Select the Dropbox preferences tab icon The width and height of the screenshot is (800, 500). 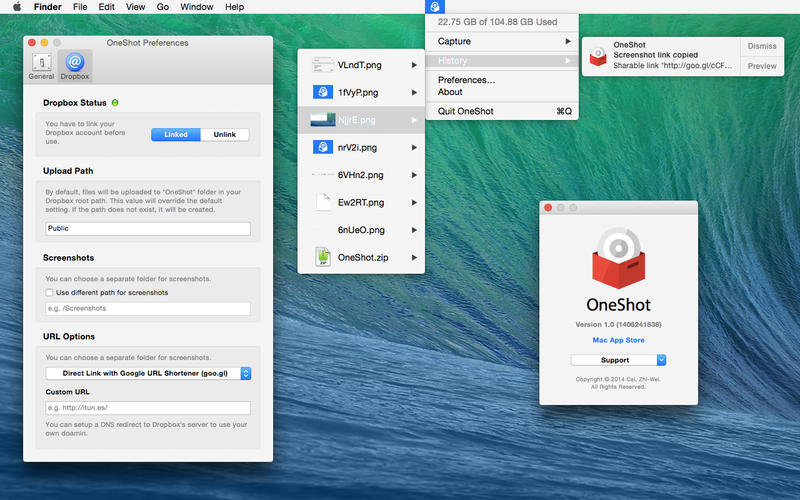pos(74,64)
